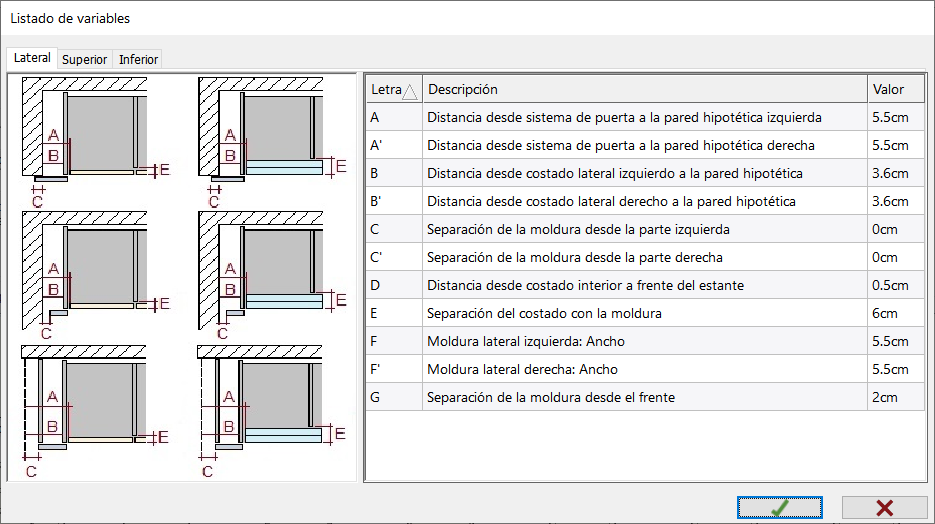Select row A' pared hipotética derecha
The width and height of the screenshot is (935, 524).
point(645,145)
